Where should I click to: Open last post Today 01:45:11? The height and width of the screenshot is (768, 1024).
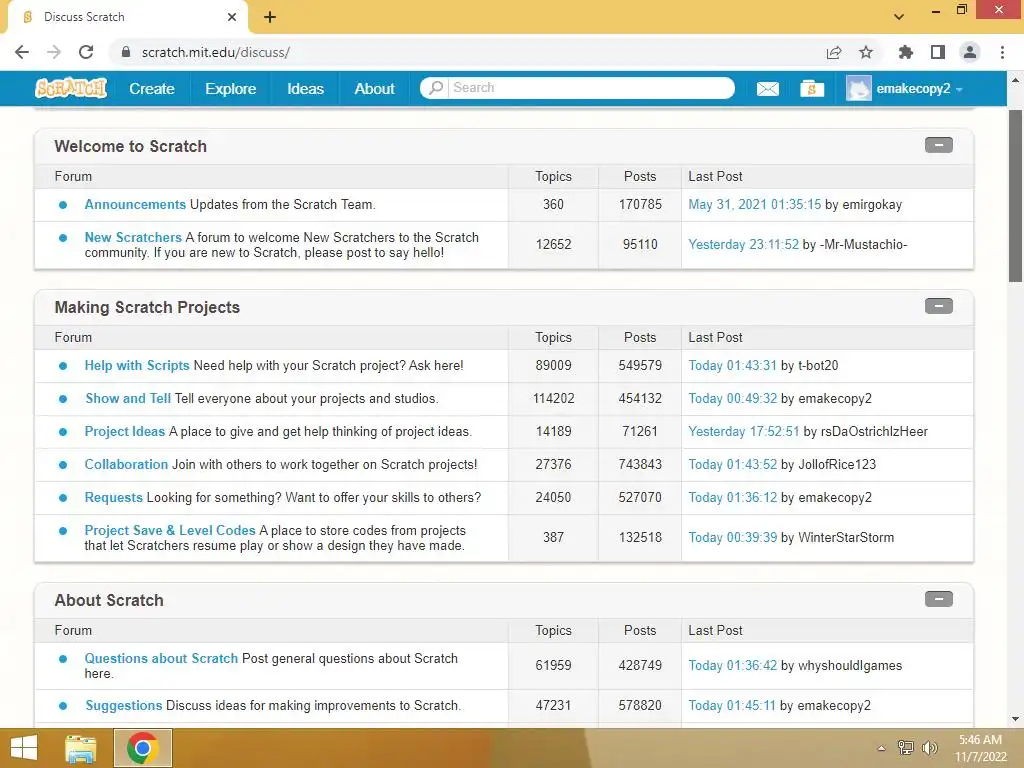732,705
